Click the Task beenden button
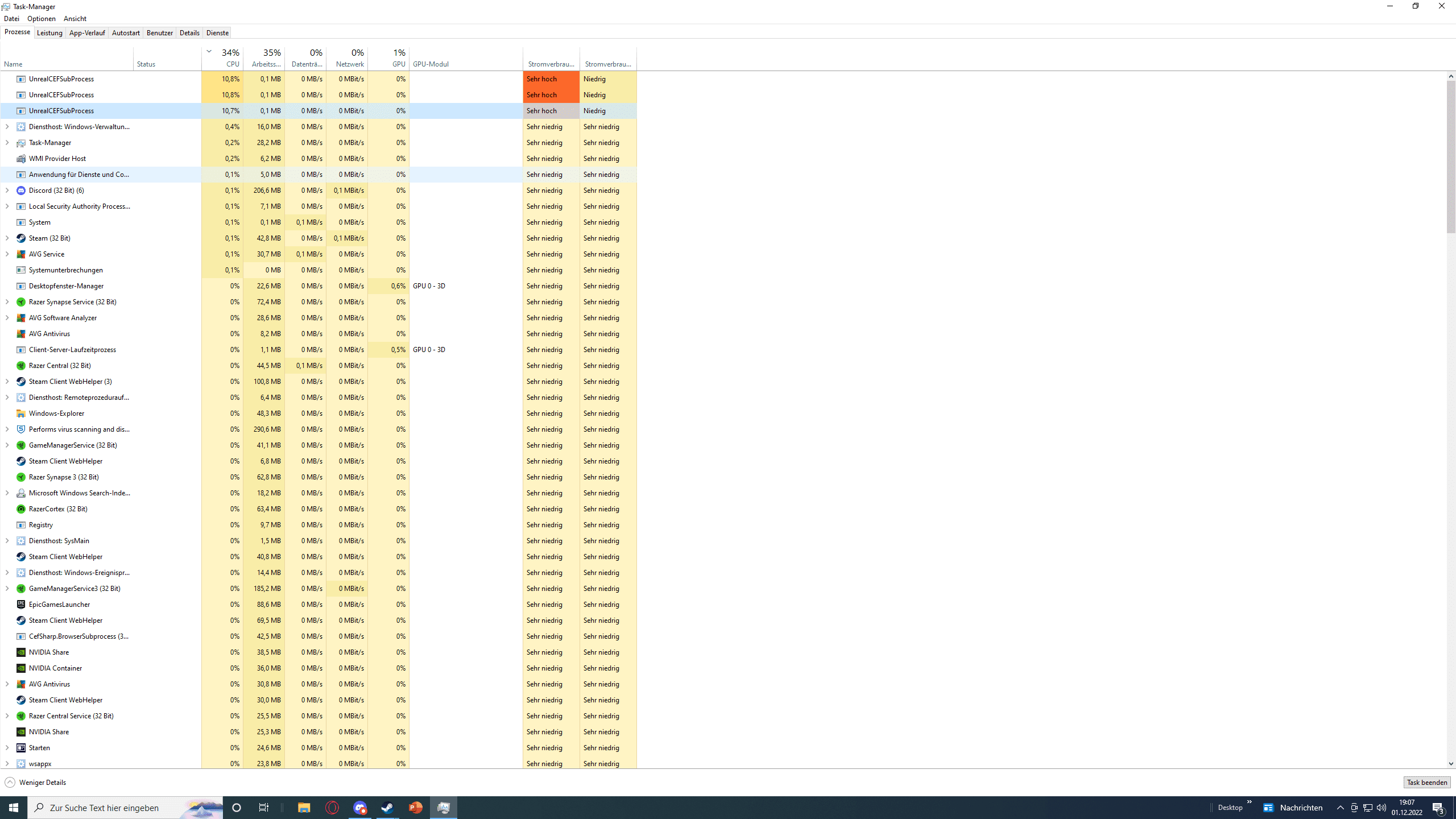The width and height of the screenshot is (1456, 819). (1426, 783)
